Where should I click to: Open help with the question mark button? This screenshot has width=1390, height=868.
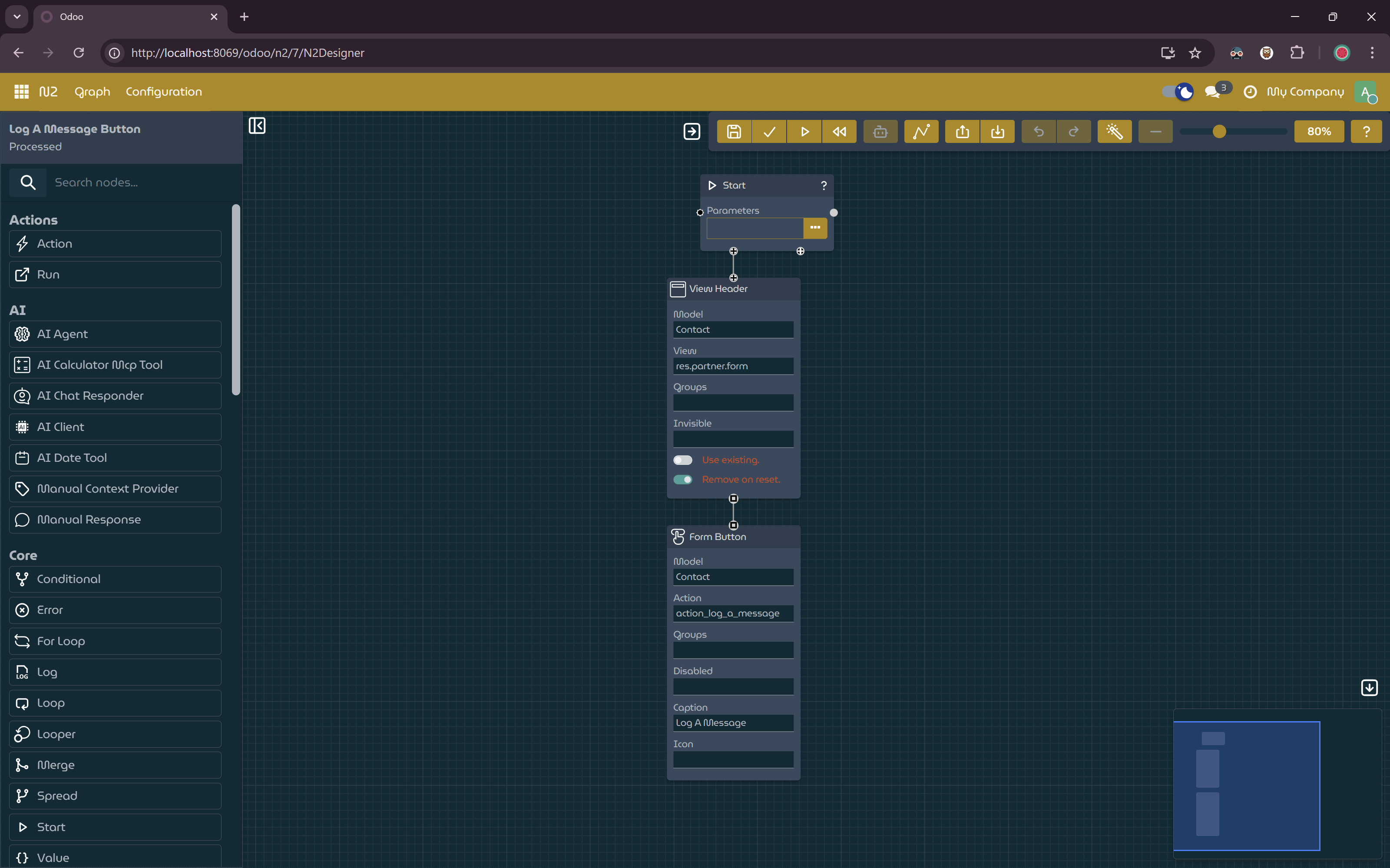coord(1367,132)
